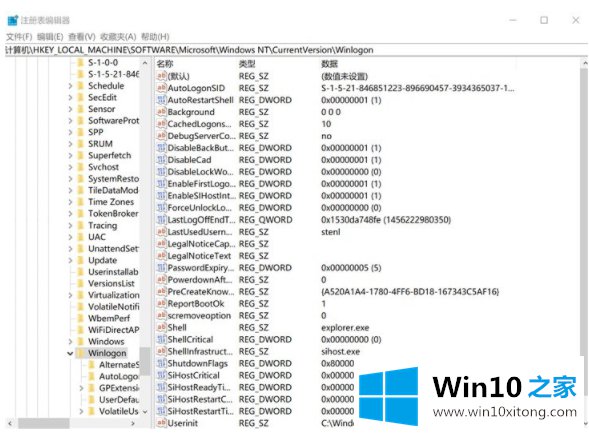Select the UserDefaults subkey under Winlogon
This screenshot has width=589, height=438.
(x=119, y=400)
